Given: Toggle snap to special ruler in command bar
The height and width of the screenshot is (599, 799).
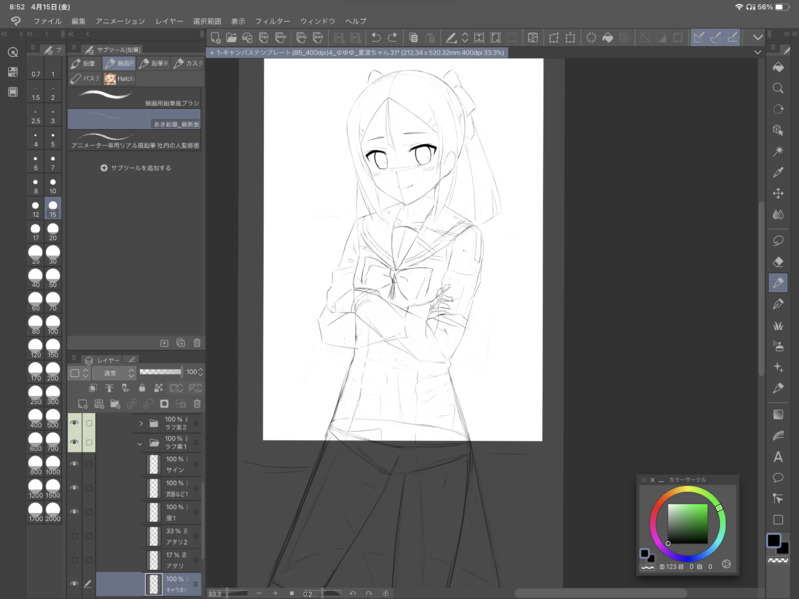Looking at the screenshot, I should [715, 38].
